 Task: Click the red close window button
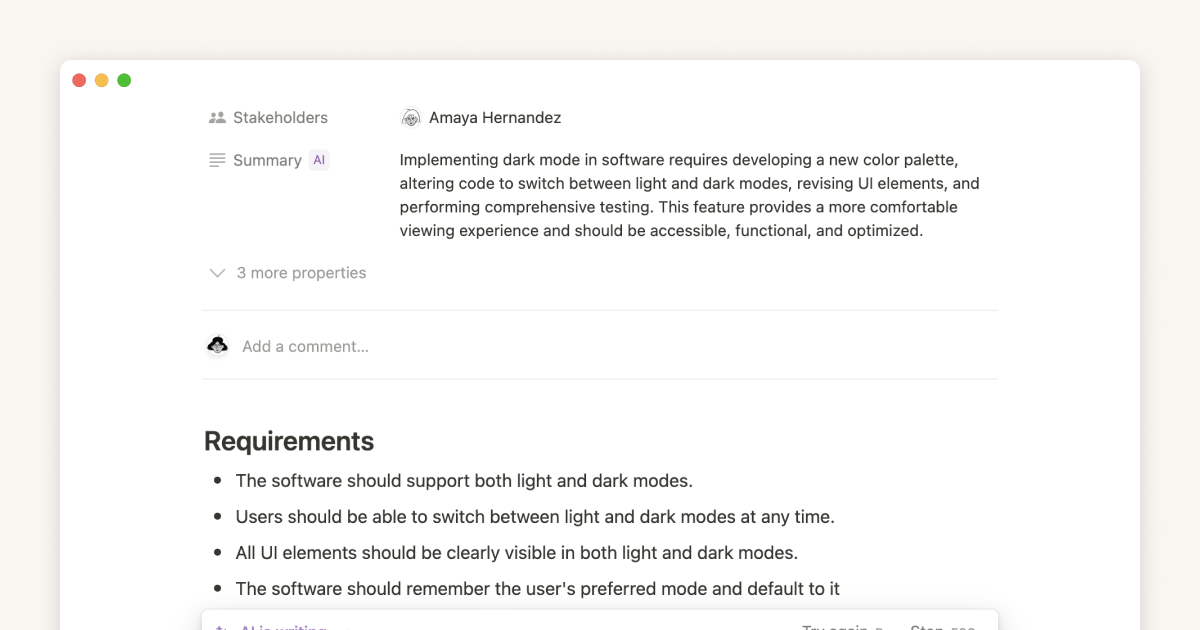coord(80,80)
